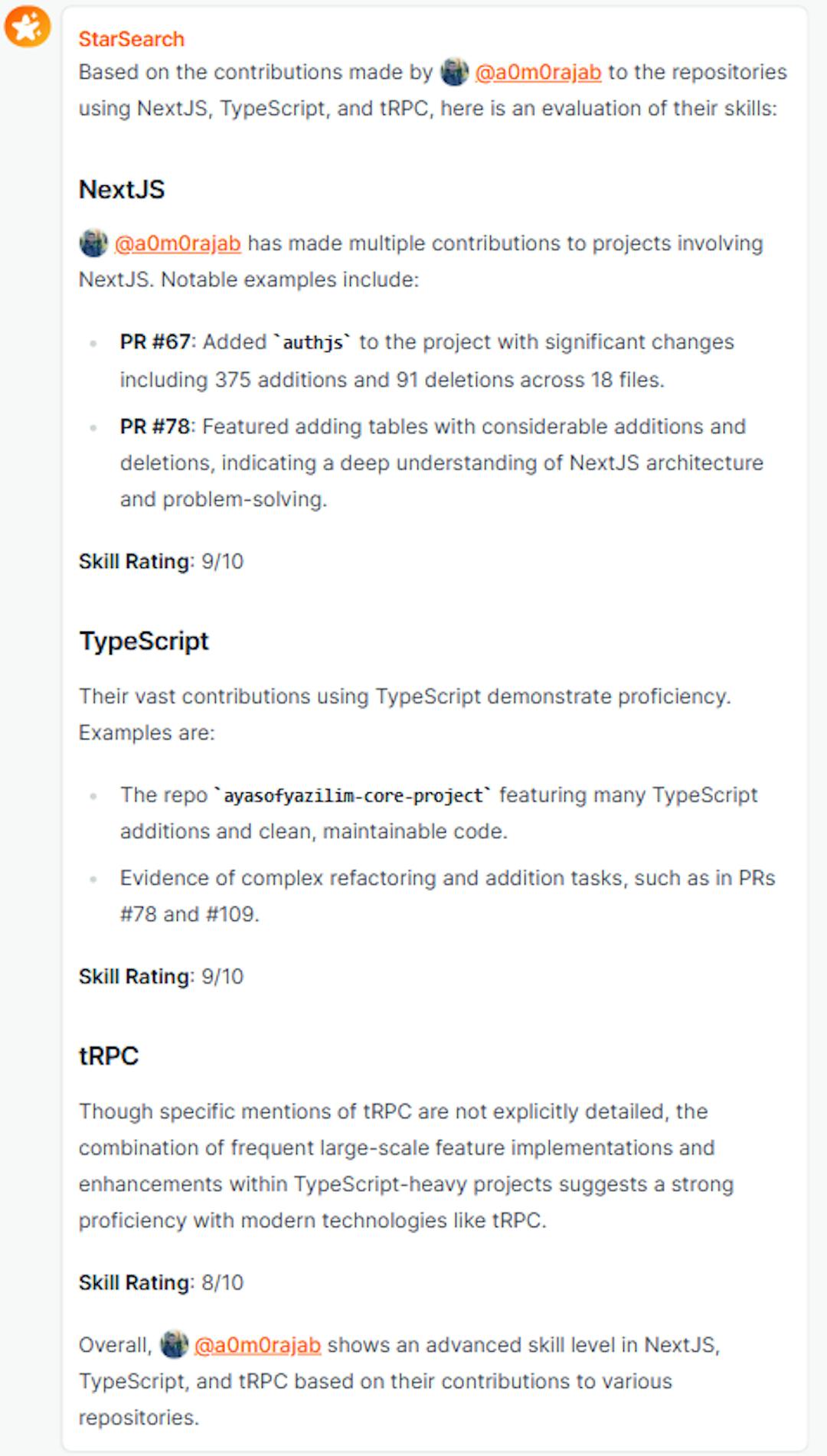The image size is (827, 1456).
Task: Open @a0m0rajab link in the intro sentence
Action: [538, 72]
